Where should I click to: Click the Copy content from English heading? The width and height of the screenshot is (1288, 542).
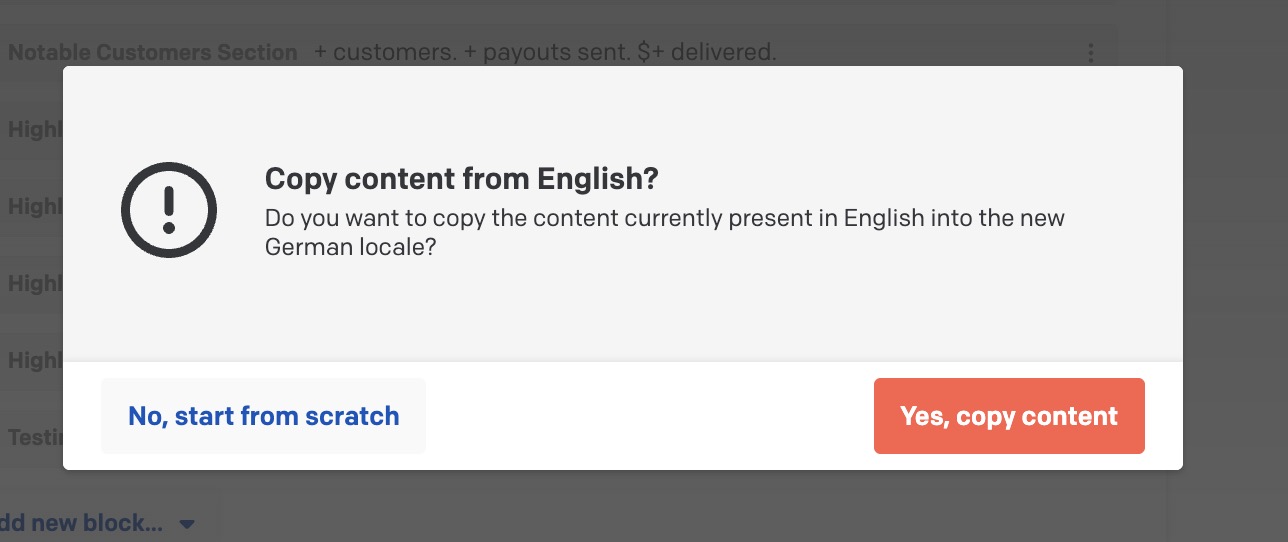click(x=462, y=180)
